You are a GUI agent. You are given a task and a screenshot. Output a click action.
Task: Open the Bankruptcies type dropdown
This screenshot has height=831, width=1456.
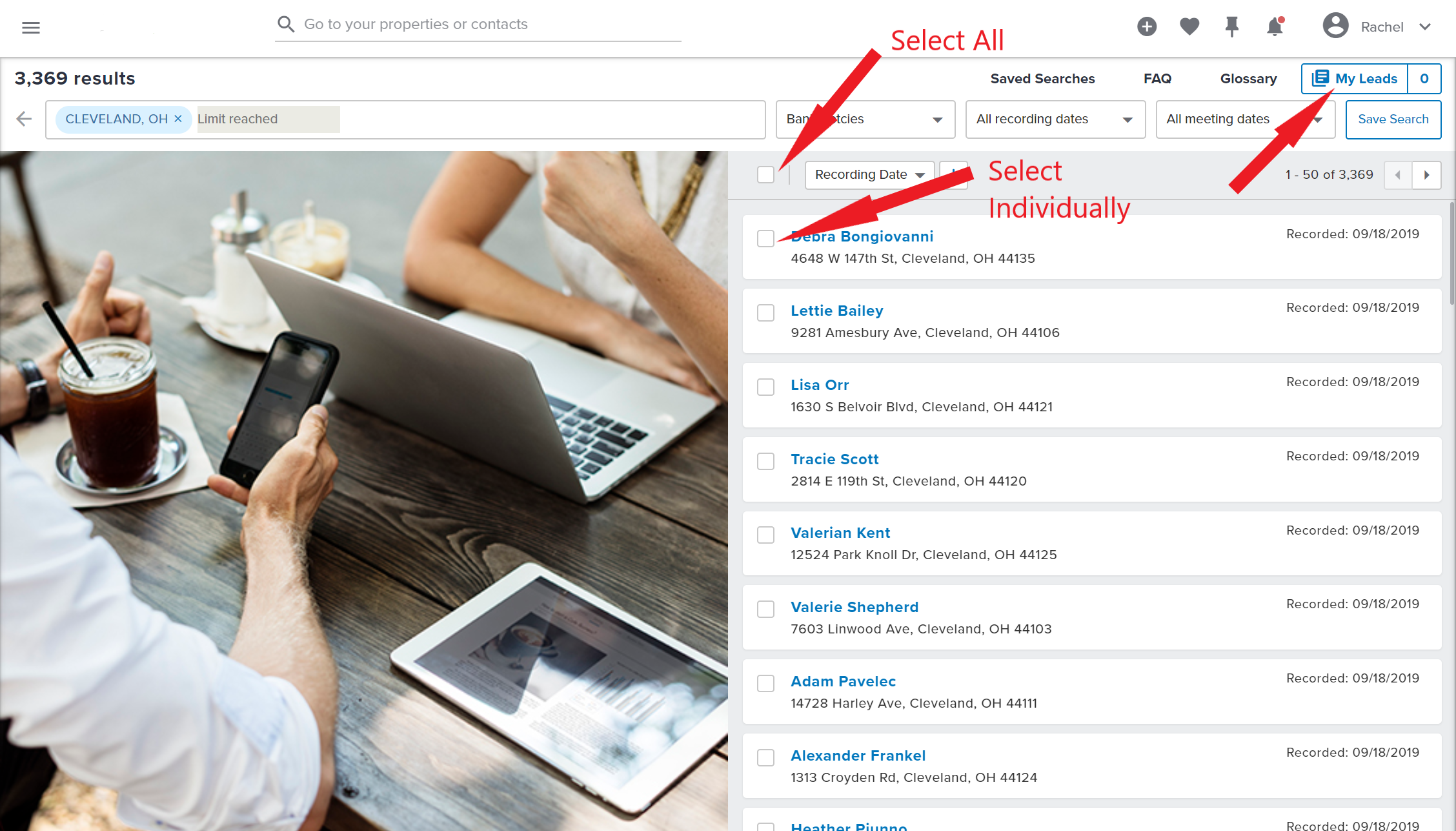[865, 119]
